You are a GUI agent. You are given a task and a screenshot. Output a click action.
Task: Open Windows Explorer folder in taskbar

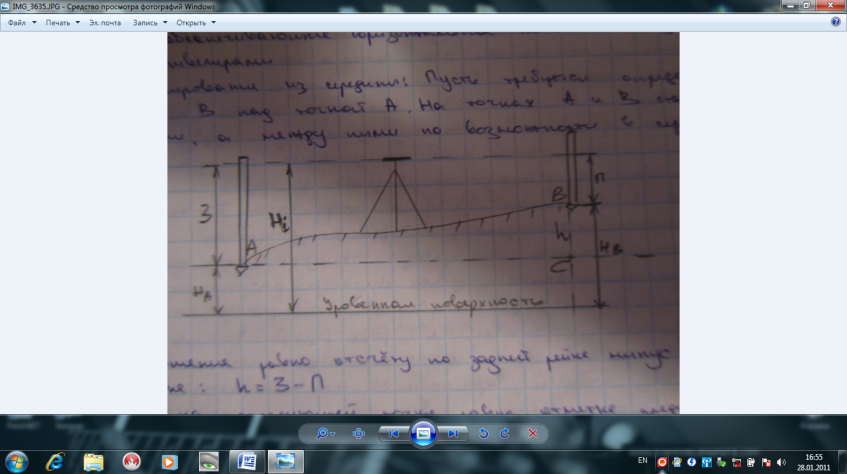(x=93, y=462)
